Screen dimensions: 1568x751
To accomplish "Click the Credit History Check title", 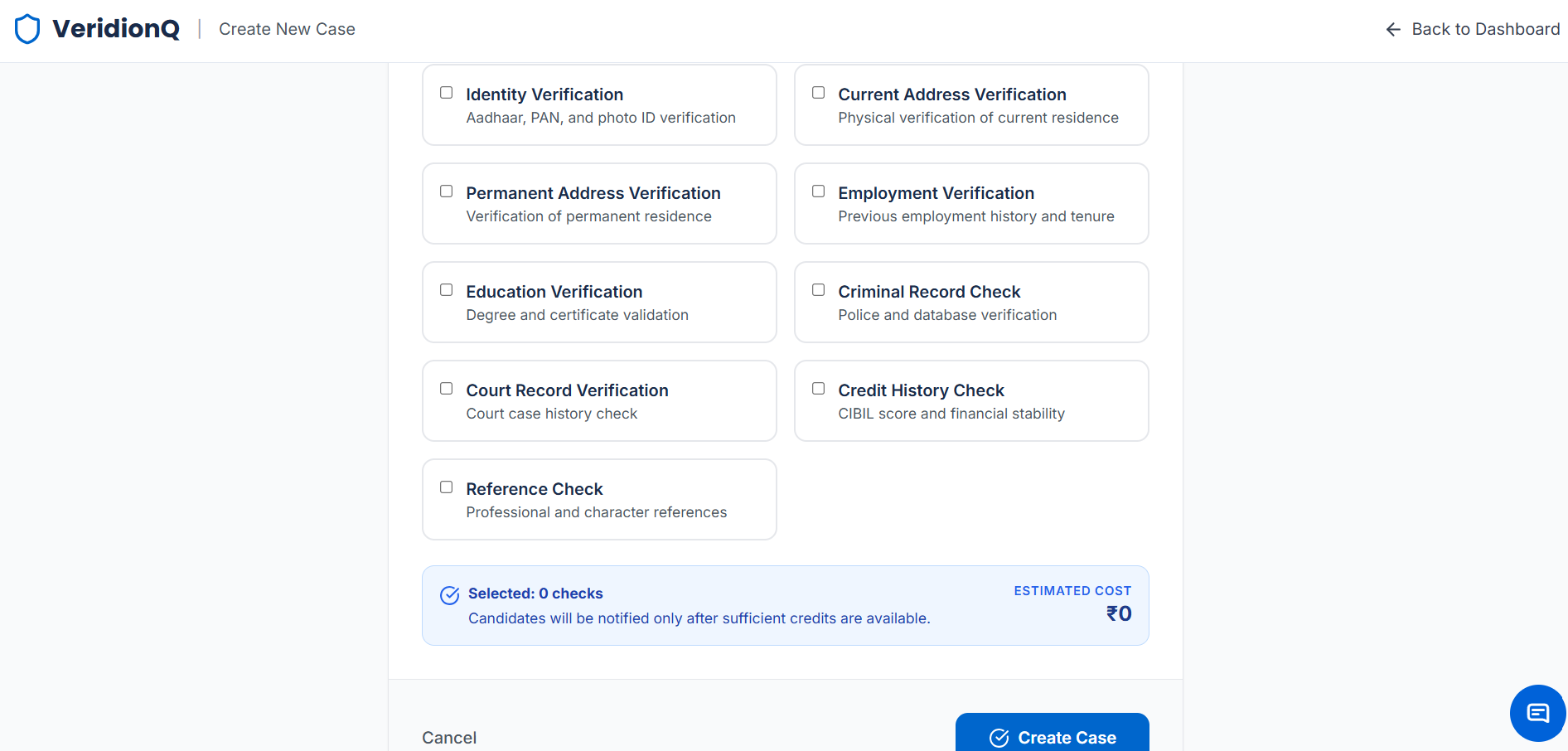I will pyautogui.click(x=921, y=390).
